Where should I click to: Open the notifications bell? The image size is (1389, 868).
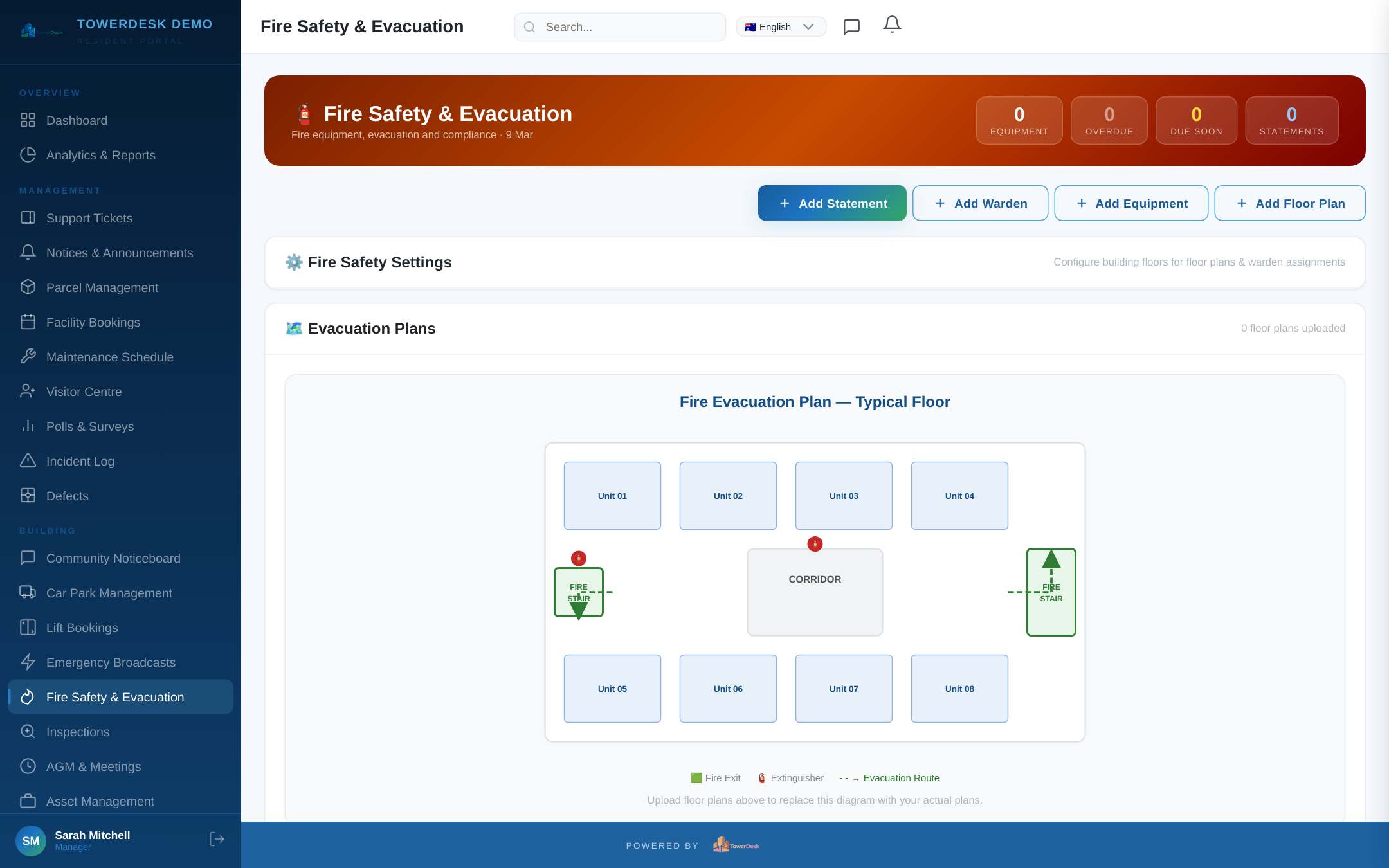pos(892,25)
